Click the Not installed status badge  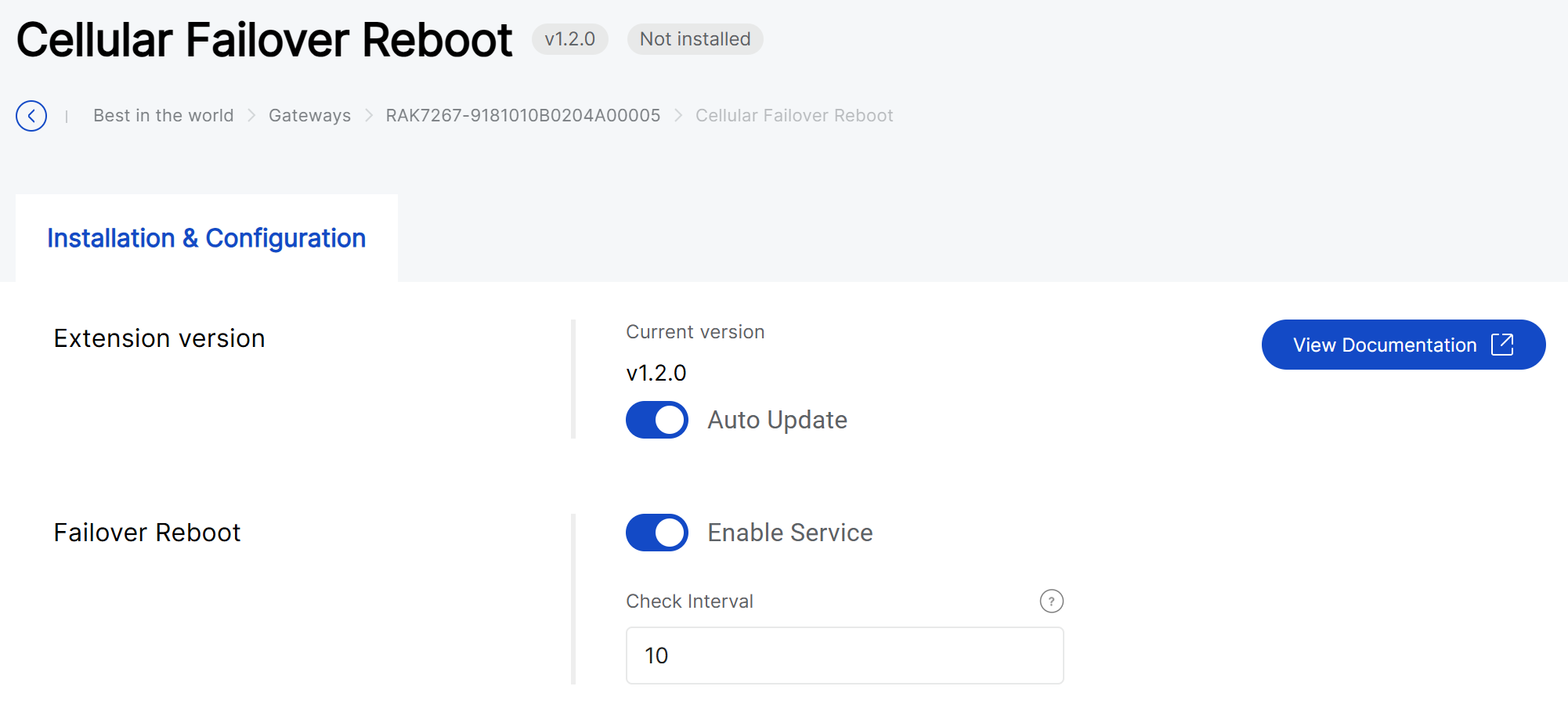[695, 39]
